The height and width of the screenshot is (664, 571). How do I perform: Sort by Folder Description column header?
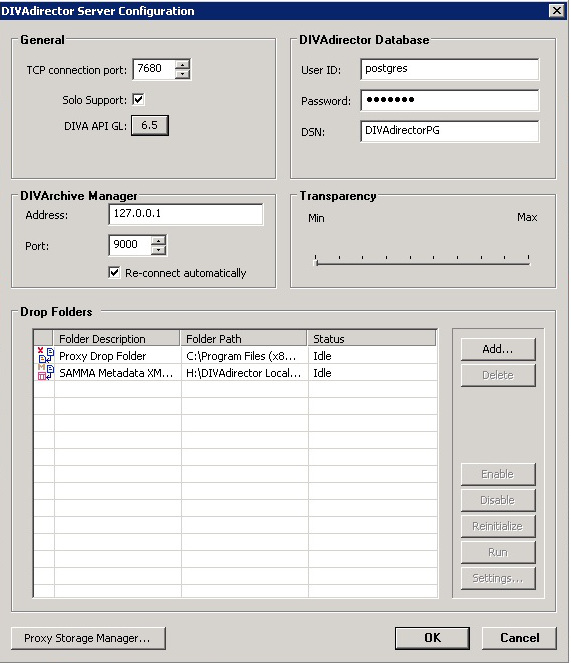[116, 338]
